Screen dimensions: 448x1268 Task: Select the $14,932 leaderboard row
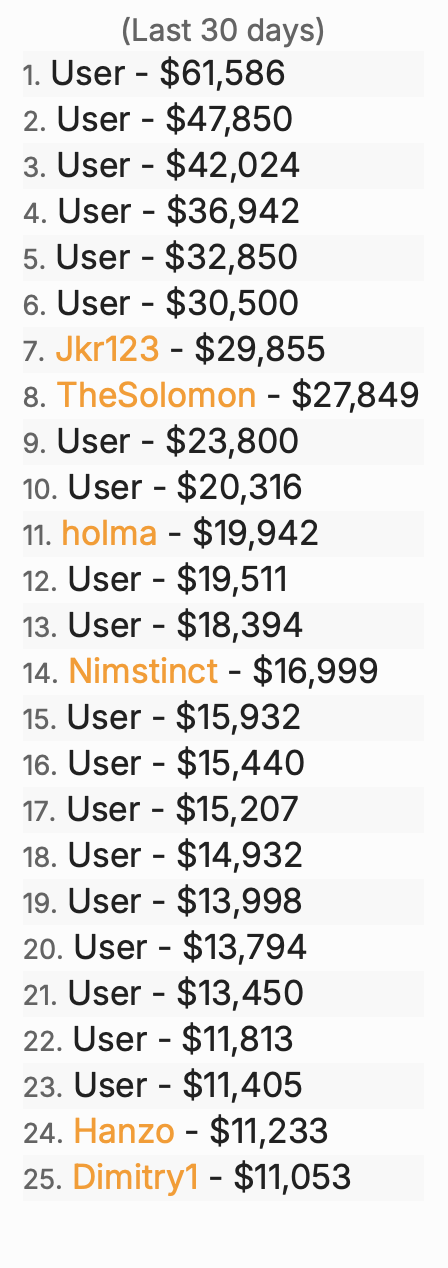tap(224, 855)
